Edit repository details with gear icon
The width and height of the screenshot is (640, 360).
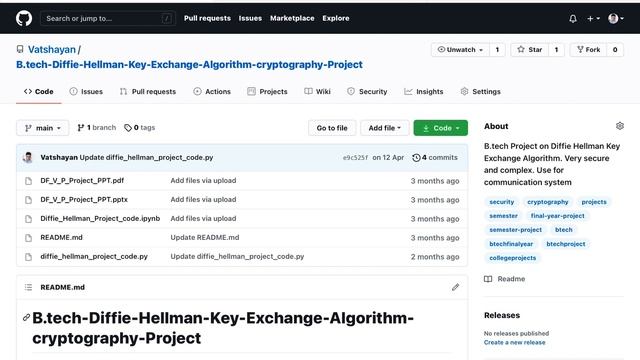(620, 126)
